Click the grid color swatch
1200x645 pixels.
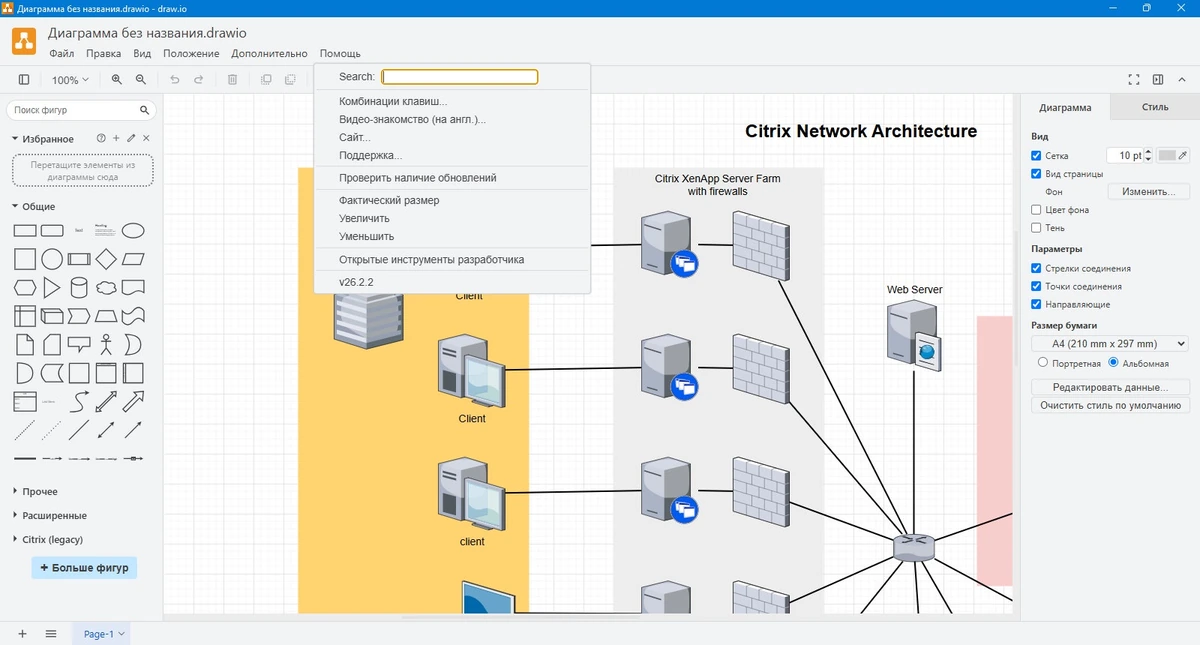click(x=1167, y=156)
